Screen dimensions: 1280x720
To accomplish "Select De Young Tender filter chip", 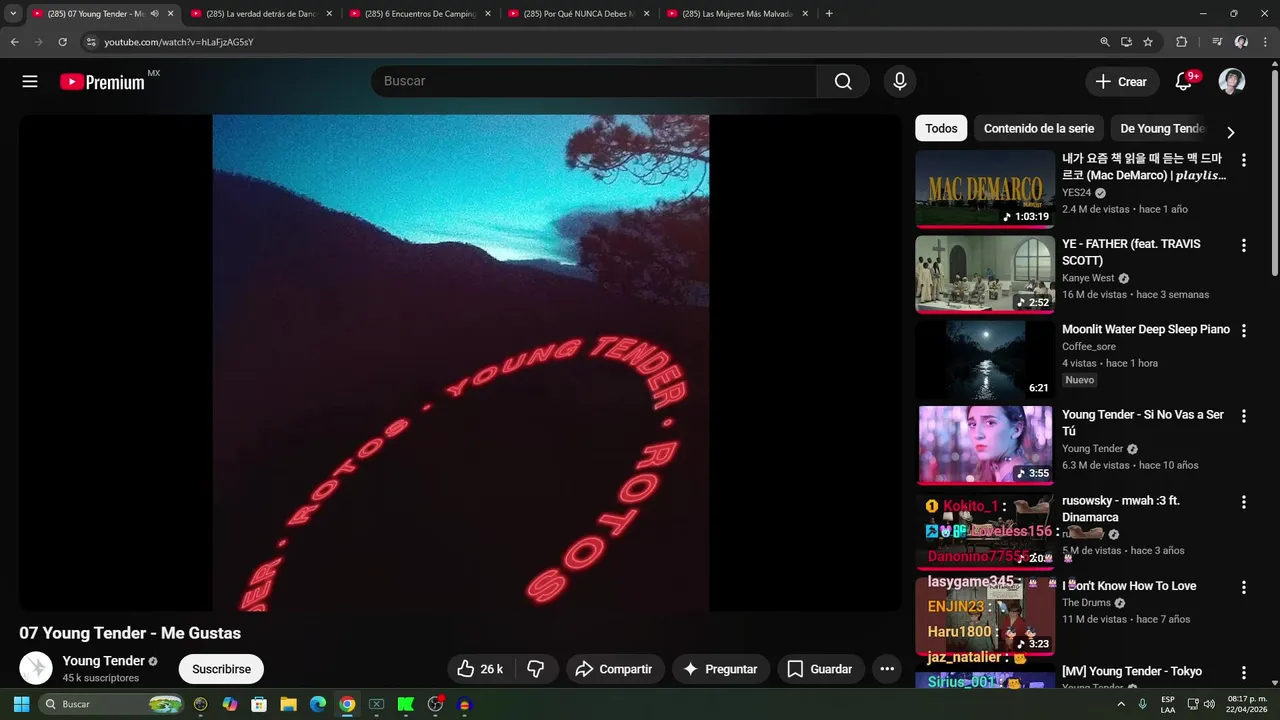I will 1162,128.
